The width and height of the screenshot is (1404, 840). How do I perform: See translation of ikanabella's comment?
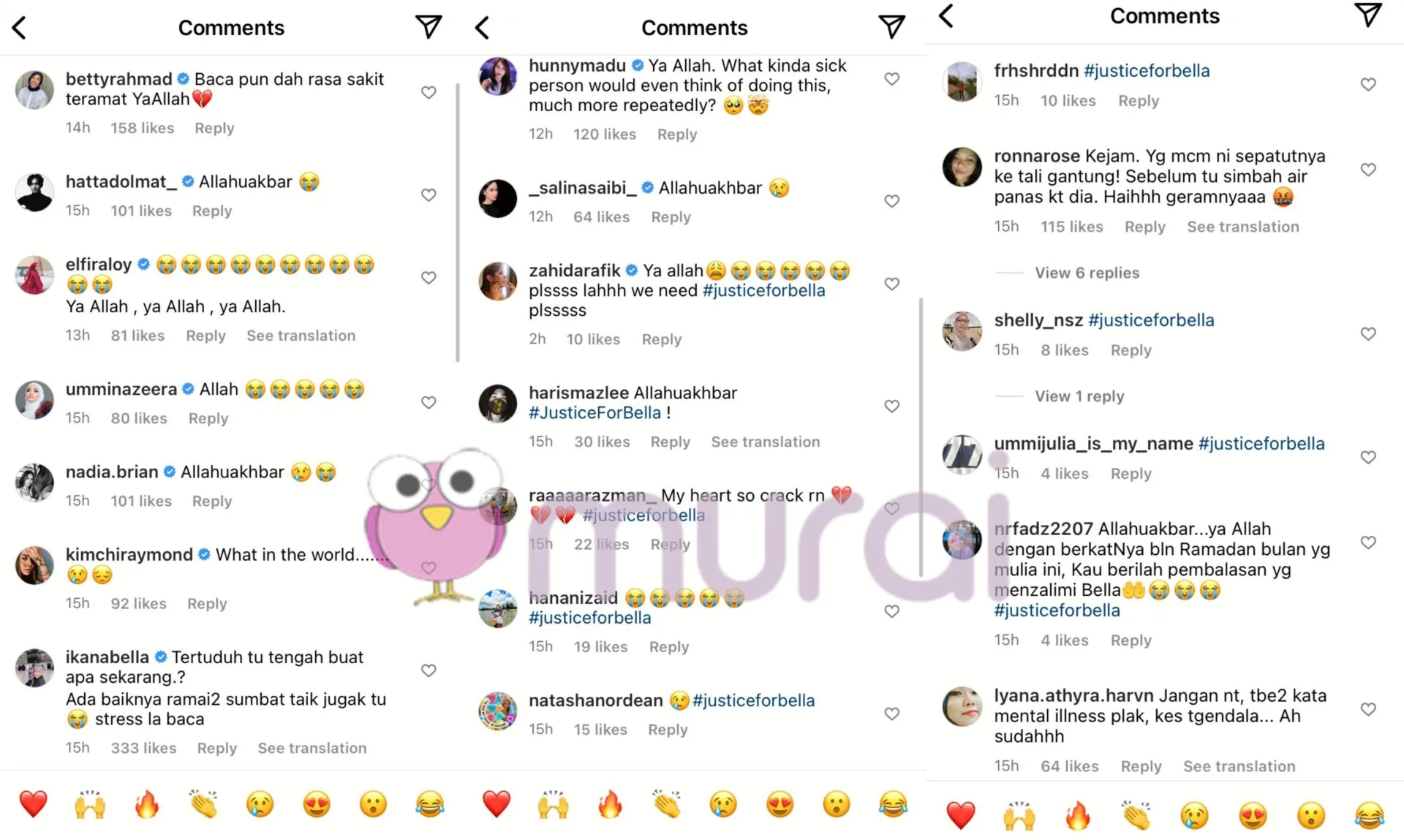(312, 748)
